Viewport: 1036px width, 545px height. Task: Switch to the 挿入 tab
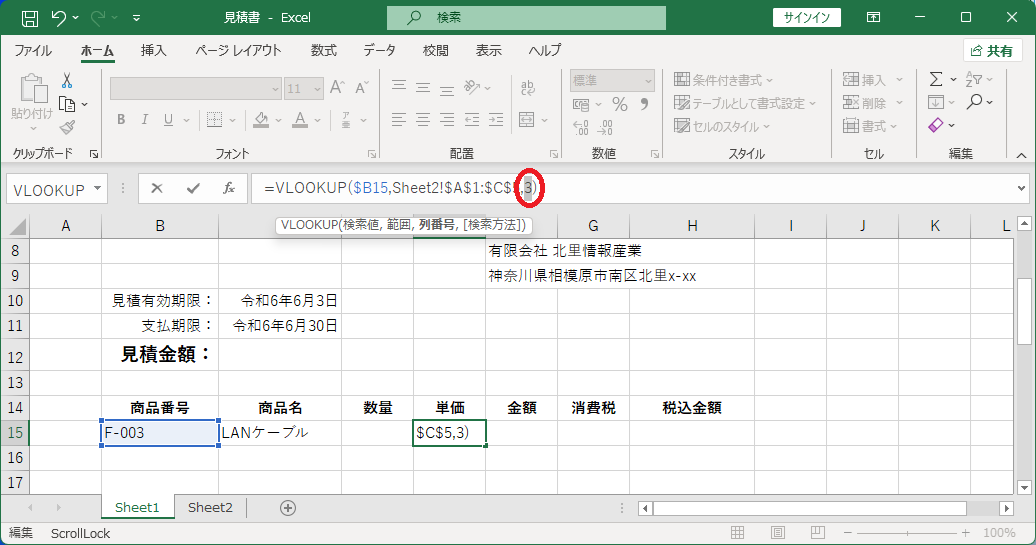(x=153, y=51)
